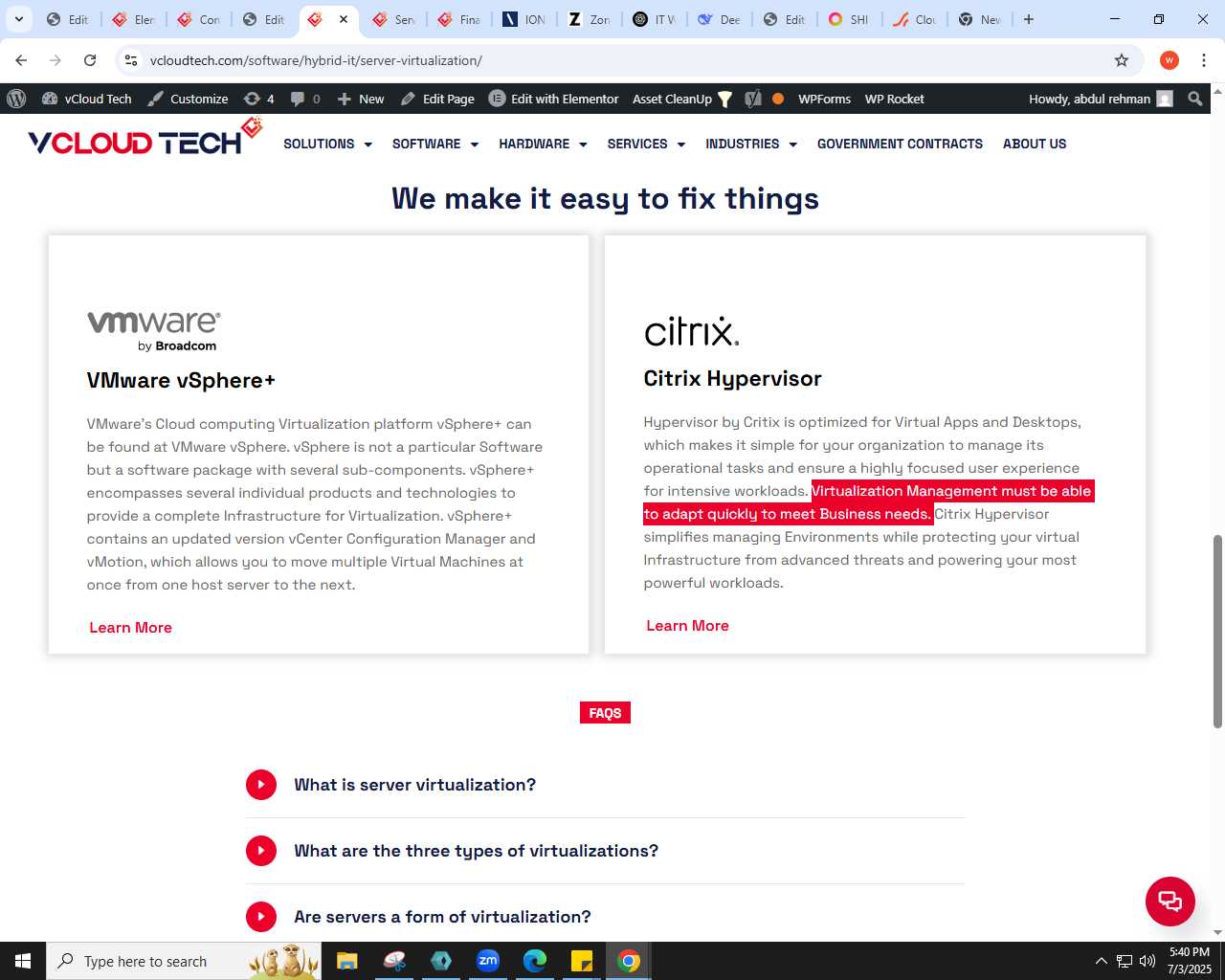Open the live chat bubble widget
The image size is (1225, 980).
(x=1169, y=901)
